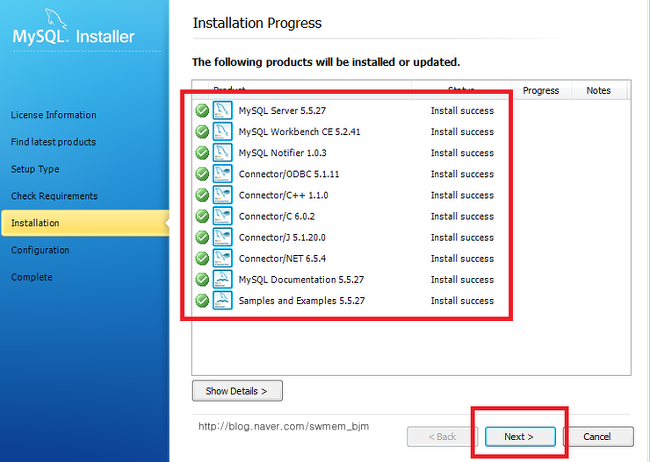Click the MySQL dolphin logo
The image size is (650, 462).
point(56,19)
